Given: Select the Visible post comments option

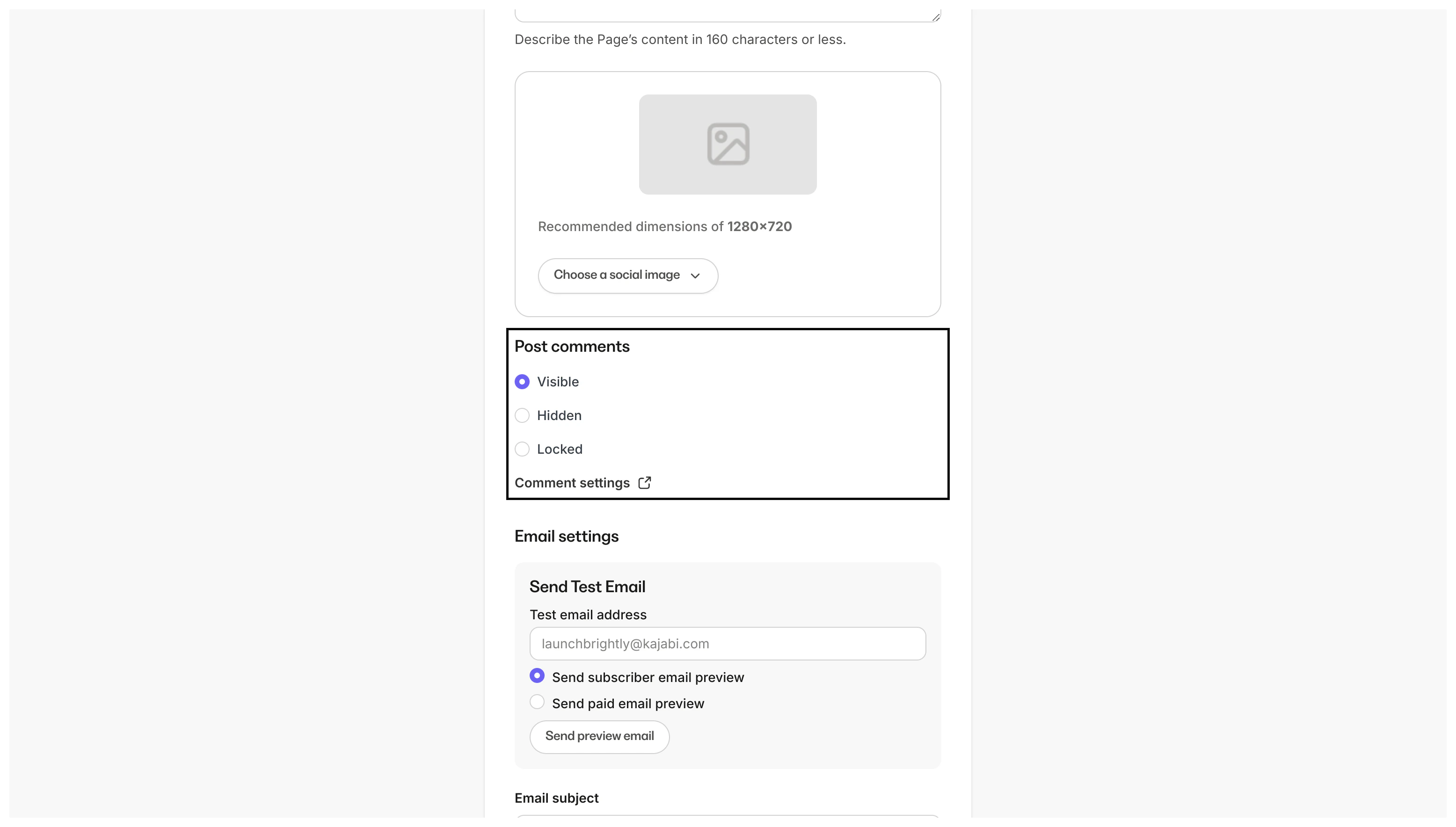Looking at the screenshot, I should [x=522, y=382].
